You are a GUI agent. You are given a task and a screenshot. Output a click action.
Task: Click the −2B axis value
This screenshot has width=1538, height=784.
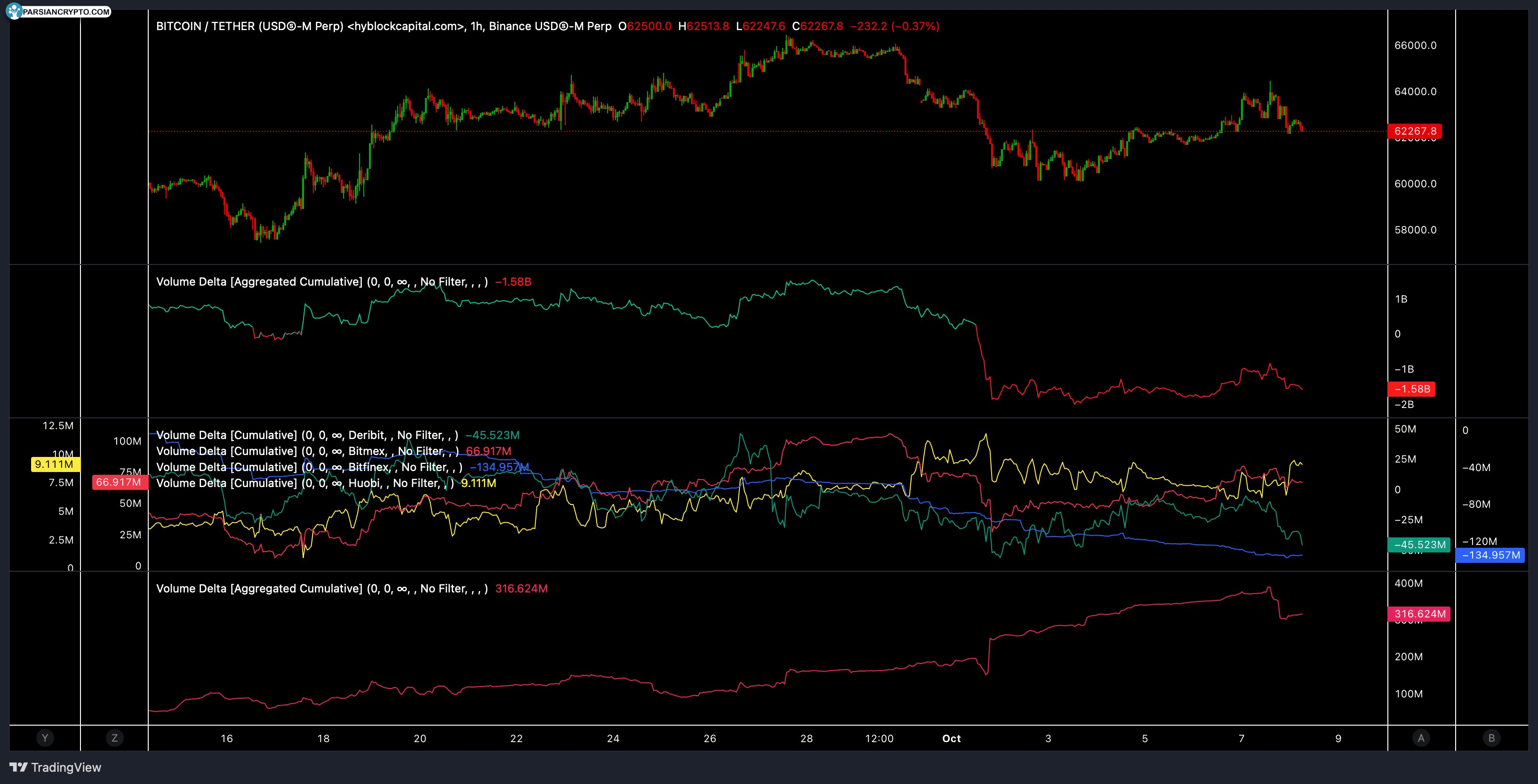[x=1404, y=405]
